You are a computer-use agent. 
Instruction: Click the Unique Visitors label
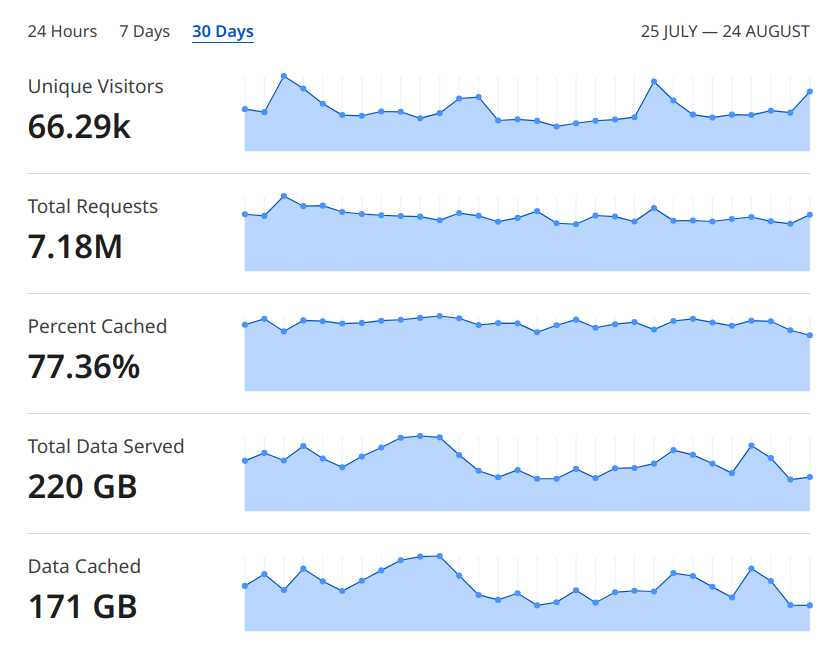[96, 87]
